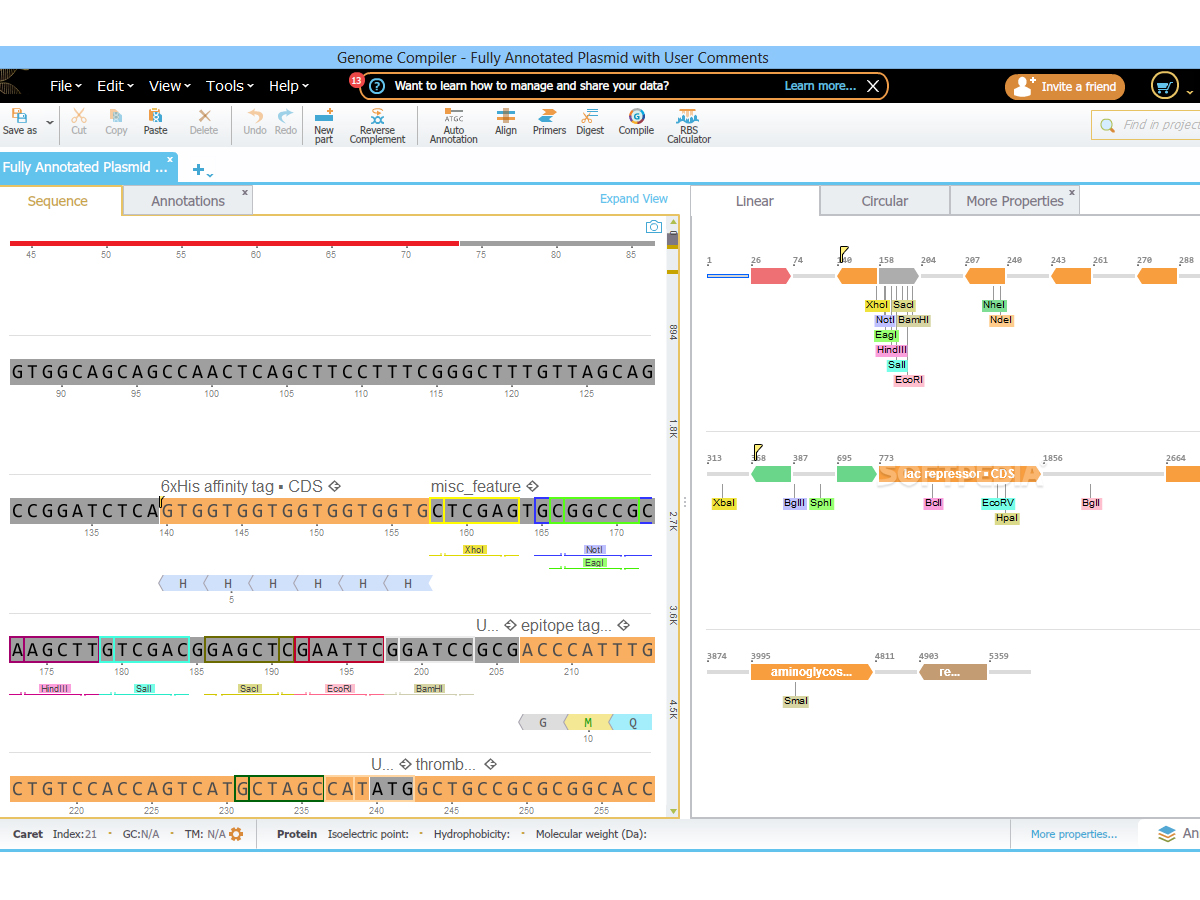Switch to the Circular view tab
1200x900 pixels.
pos(884,201)
